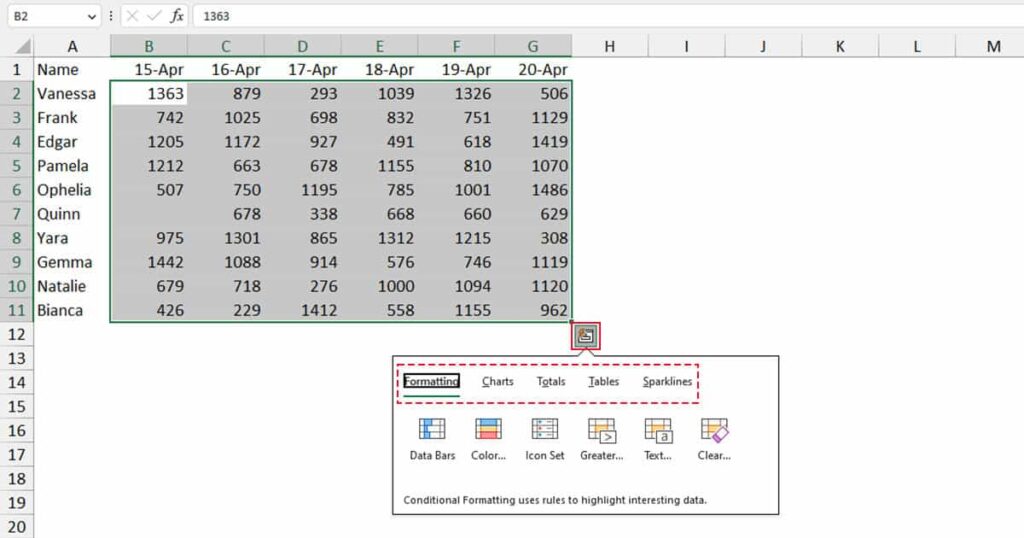Click the Bianca name cell
1024x538 pixels.
point(72,310)
